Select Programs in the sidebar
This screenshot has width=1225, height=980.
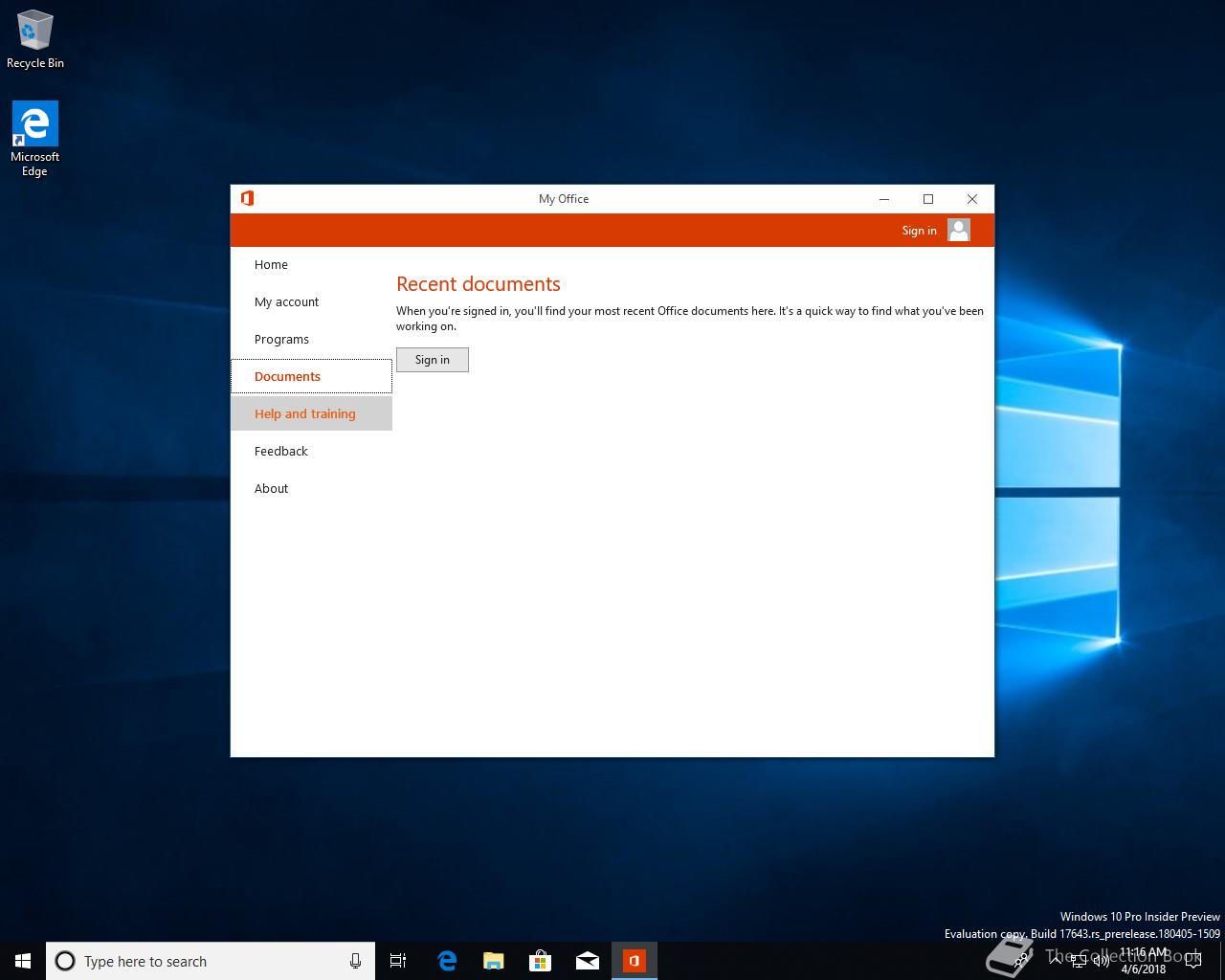(x=311, y=340)
